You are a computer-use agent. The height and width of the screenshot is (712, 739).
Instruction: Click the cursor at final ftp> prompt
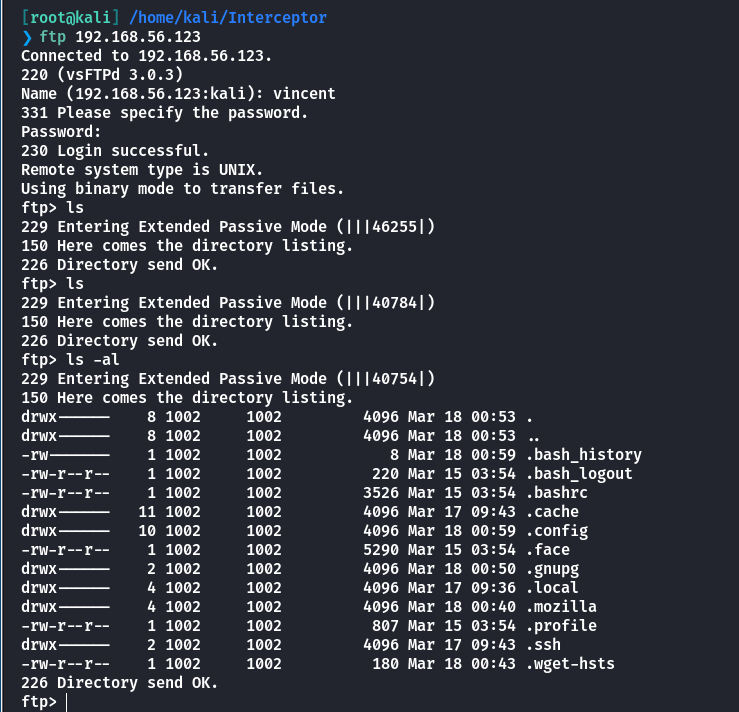66,702
